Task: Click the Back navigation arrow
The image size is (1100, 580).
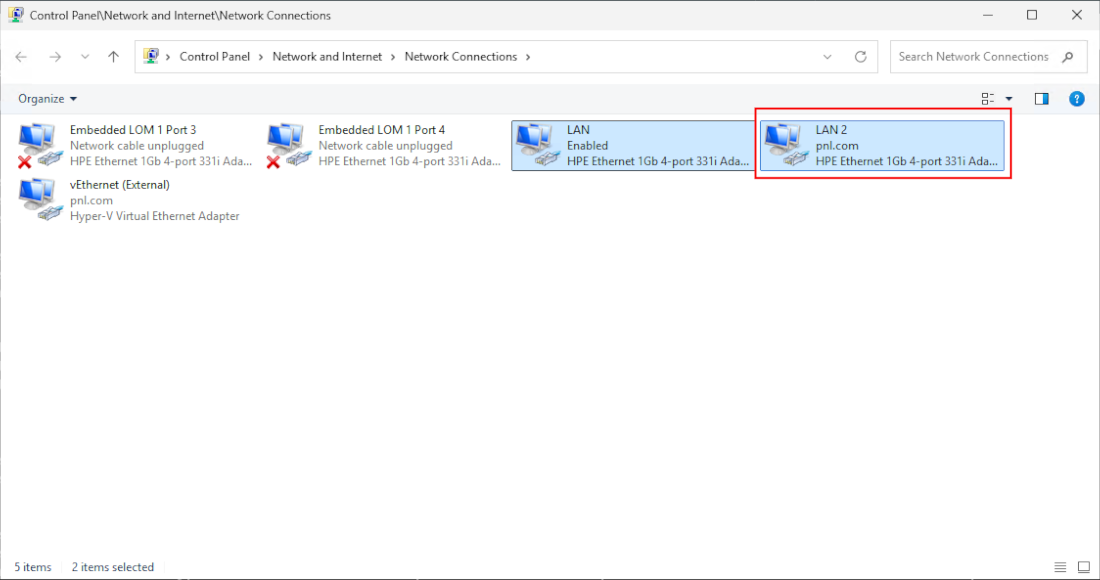Action: pyautogui.click(x=21, y=57)
